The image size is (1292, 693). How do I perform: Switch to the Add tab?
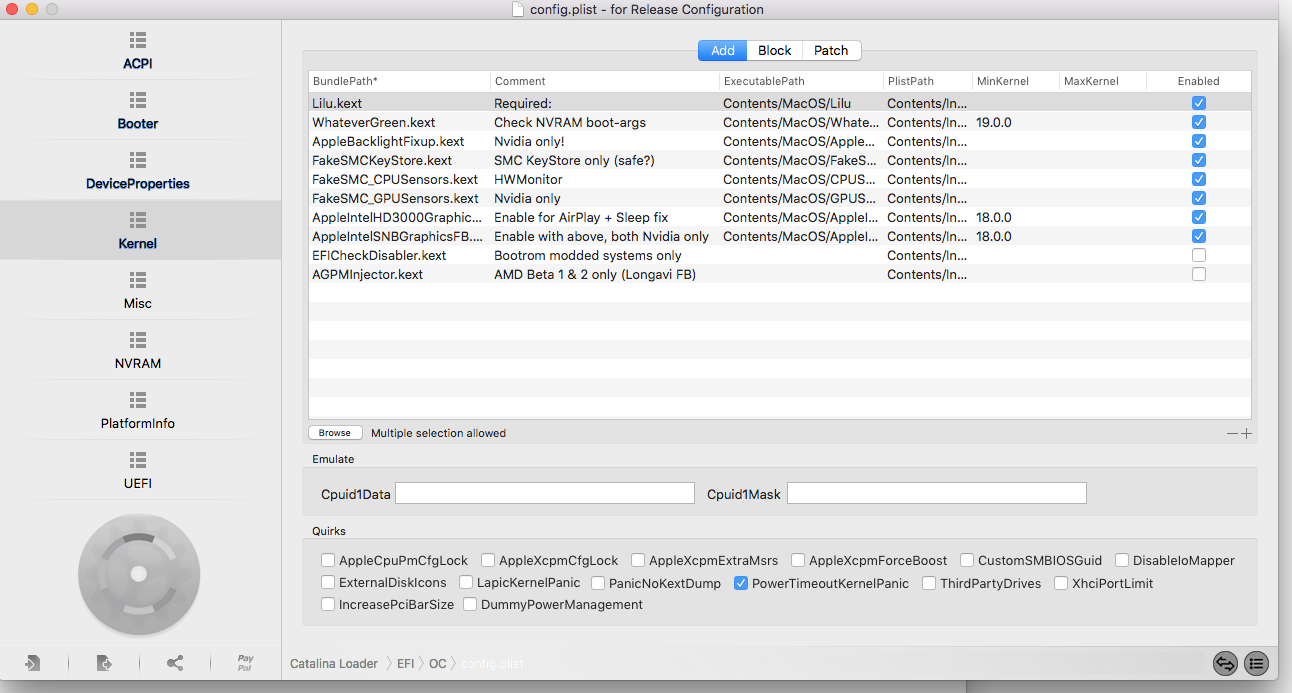click(723, 50)
